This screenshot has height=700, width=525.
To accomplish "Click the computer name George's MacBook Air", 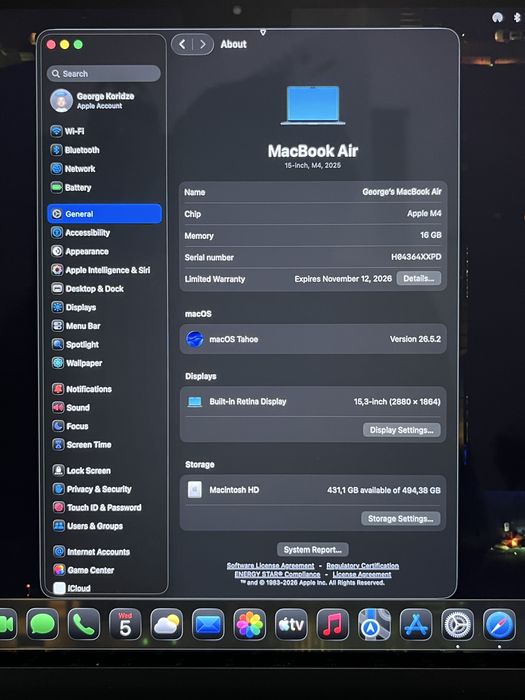I will tap(402, 192).
